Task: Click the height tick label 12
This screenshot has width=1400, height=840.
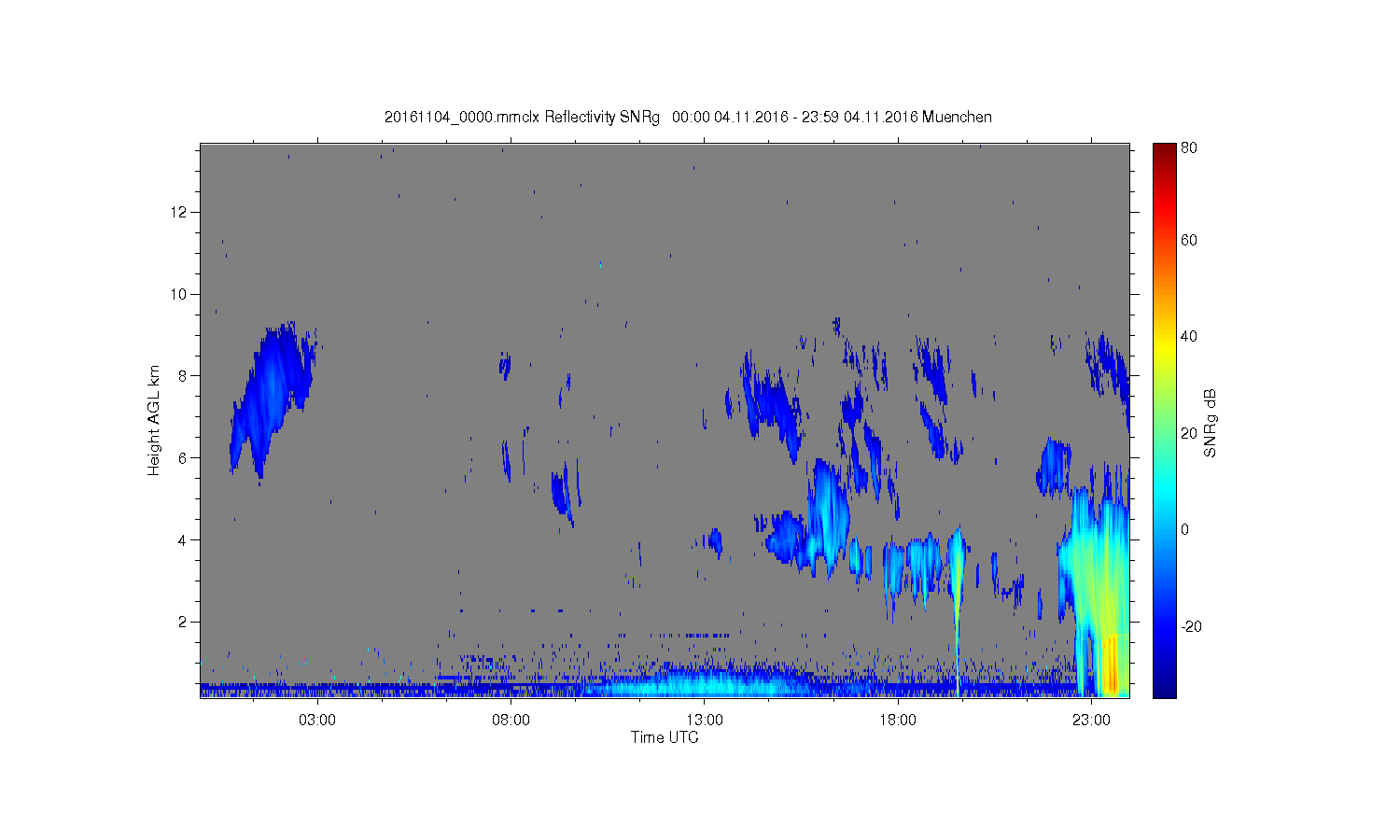Action: click(178, 213)
